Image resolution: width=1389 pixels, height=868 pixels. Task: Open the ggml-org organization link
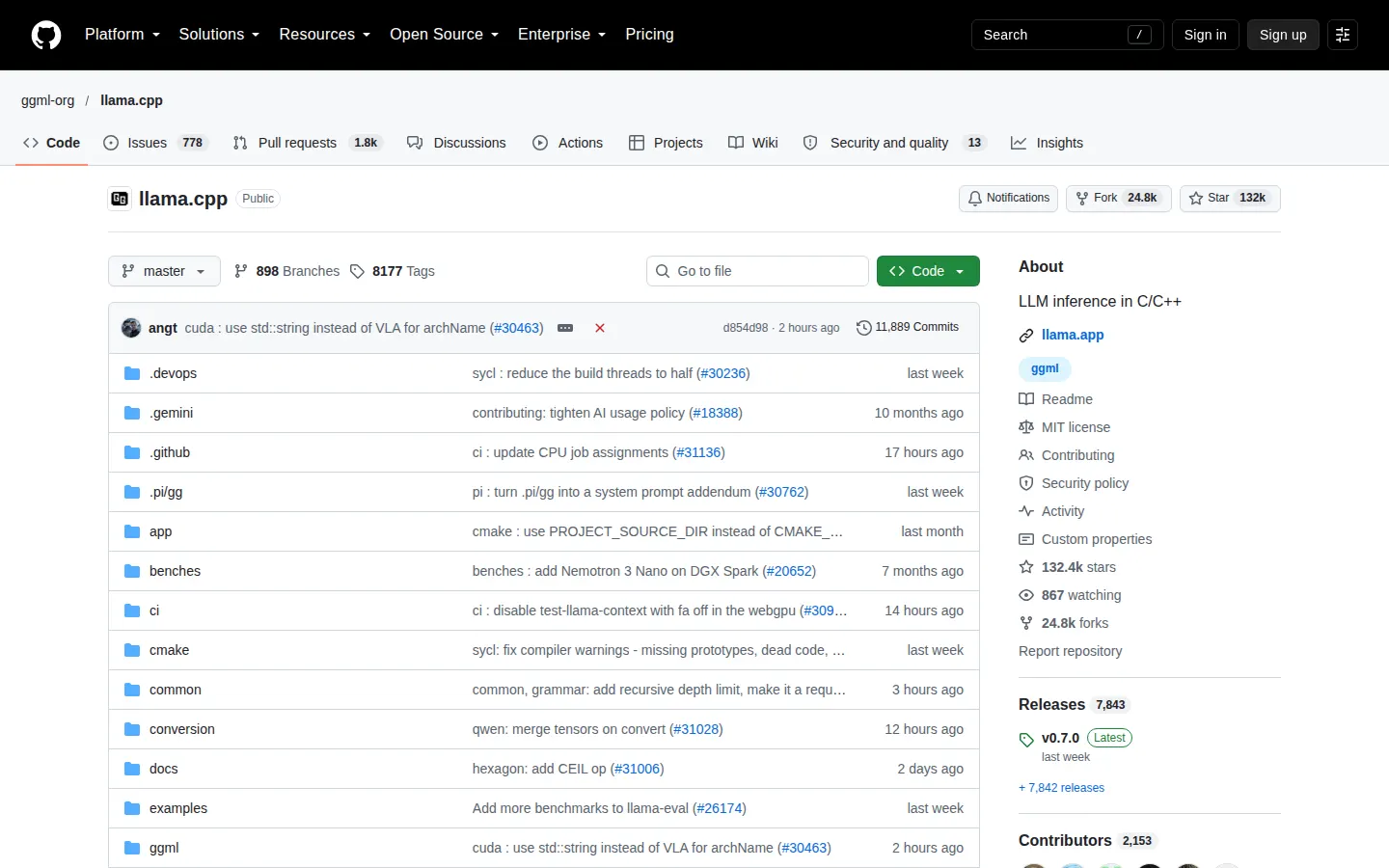click(48, 100)
